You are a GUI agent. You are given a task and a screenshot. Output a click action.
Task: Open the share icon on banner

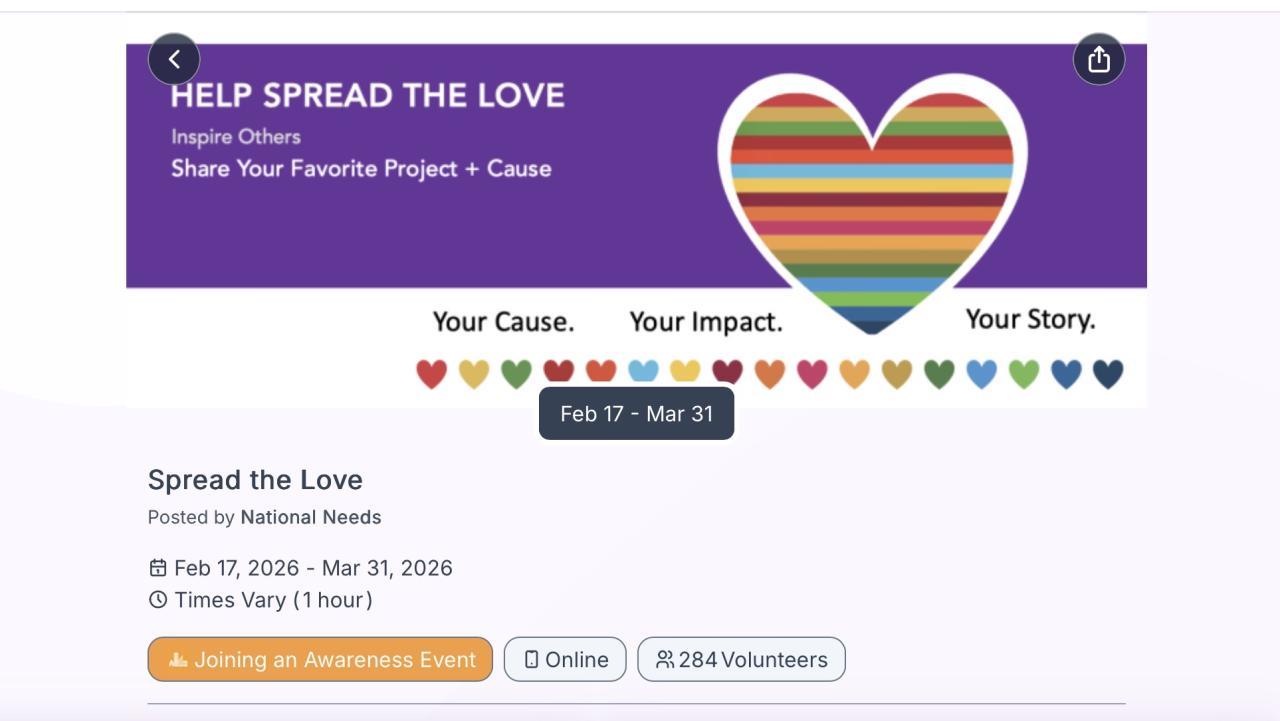1099,60
